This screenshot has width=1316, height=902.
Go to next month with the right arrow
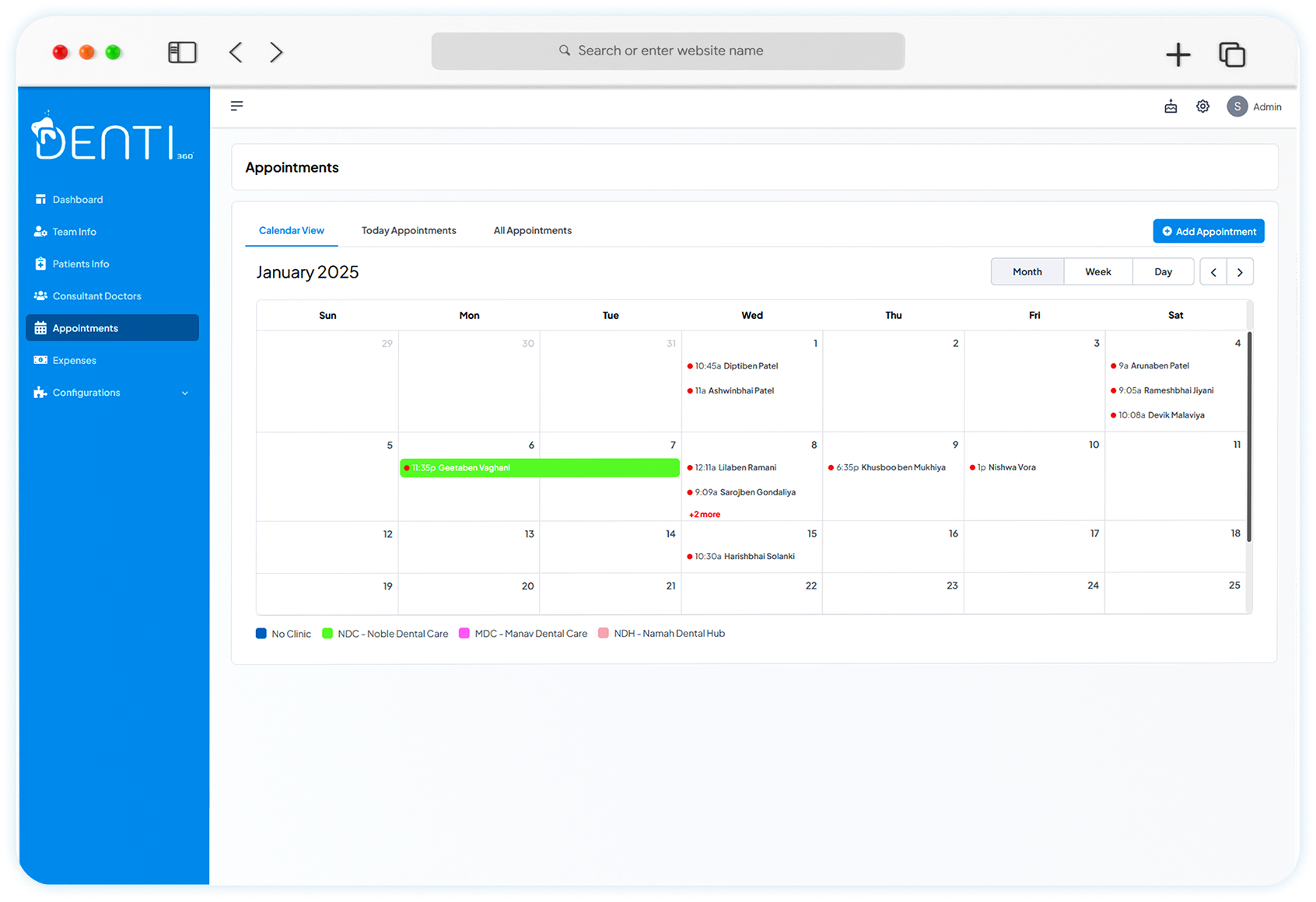(x=1240, y=271)
